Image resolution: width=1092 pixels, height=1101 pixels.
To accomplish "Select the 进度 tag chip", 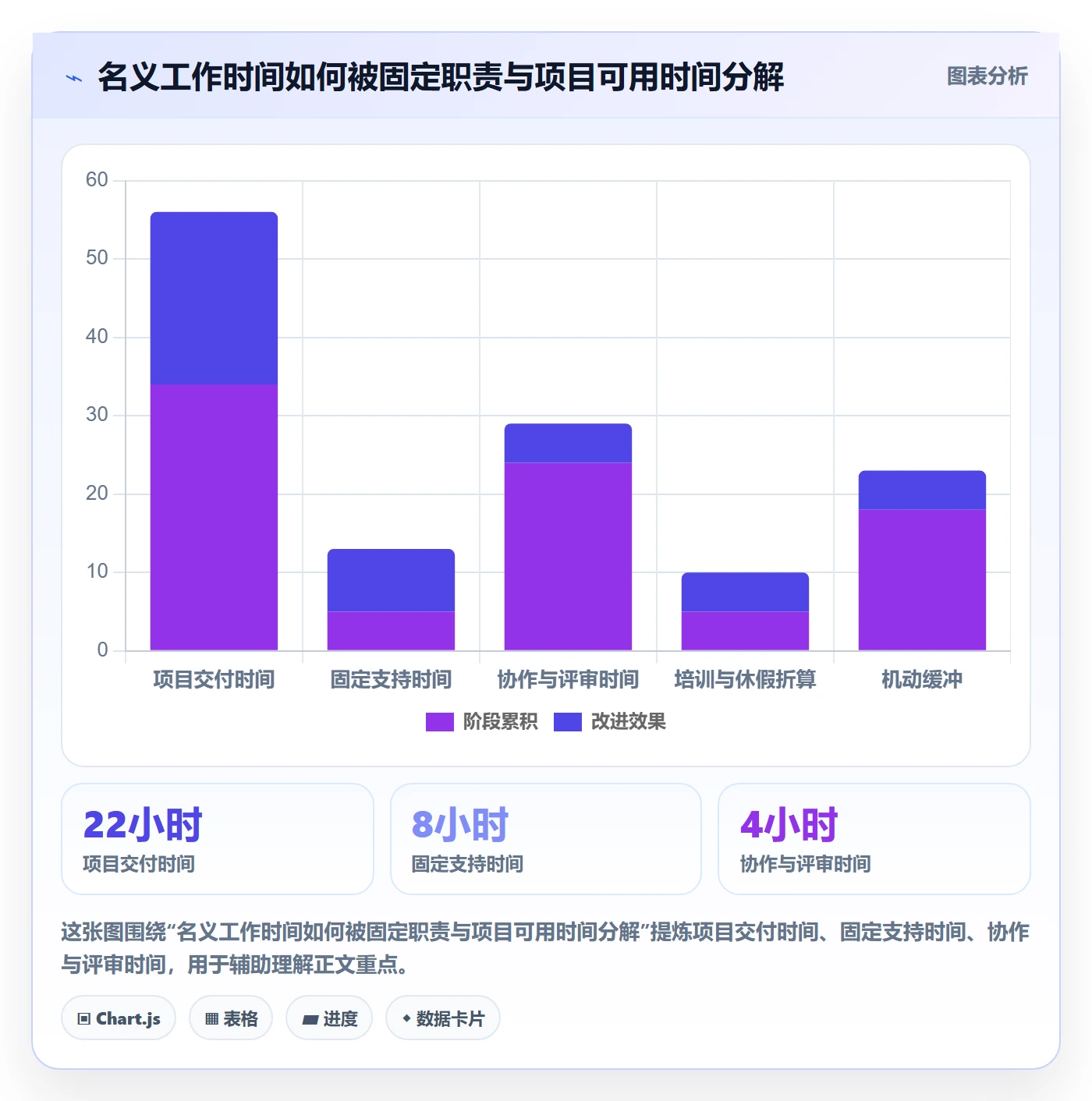I will point(329,1018).
